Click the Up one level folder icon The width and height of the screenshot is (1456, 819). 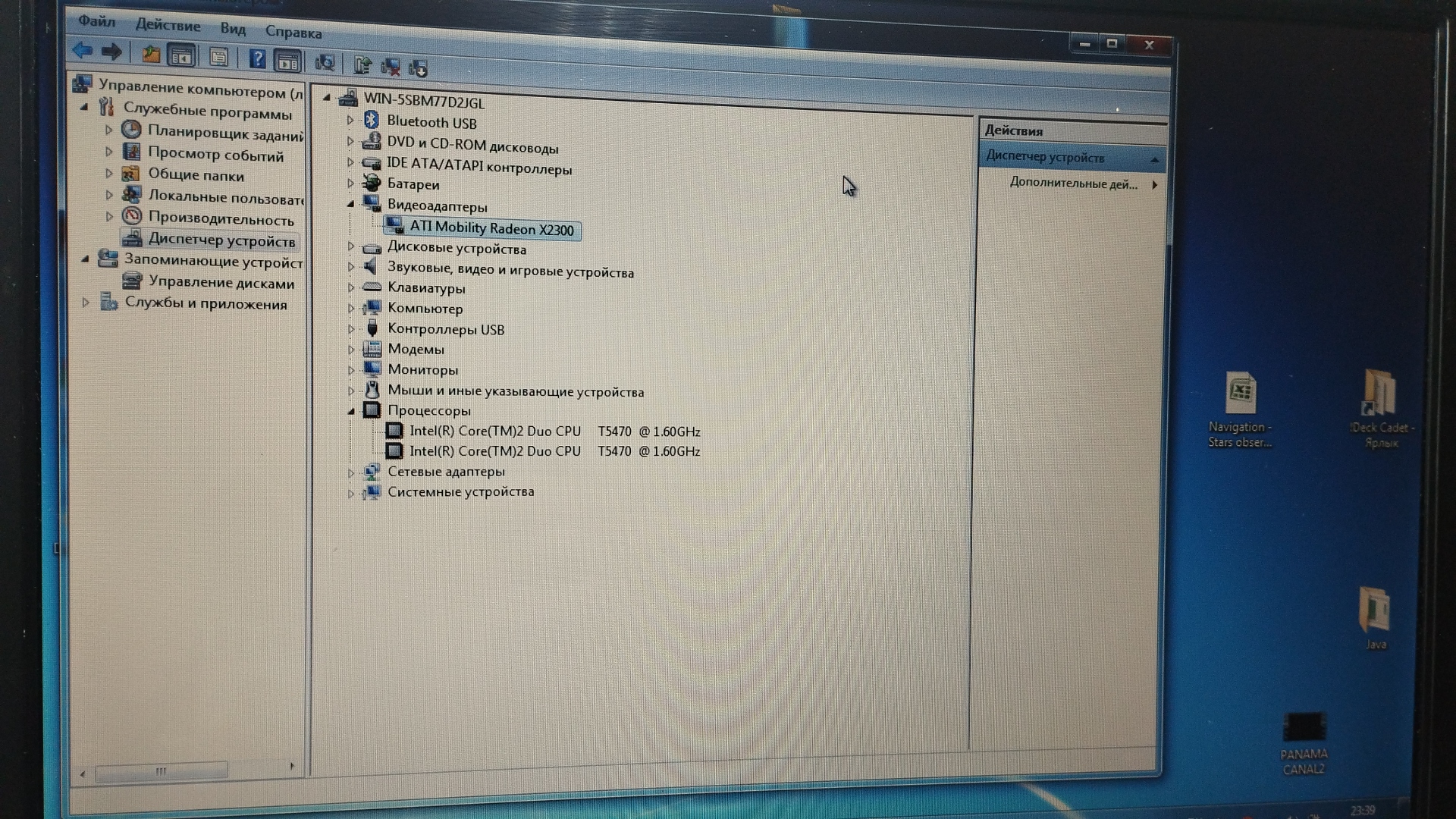coord(151,54)
